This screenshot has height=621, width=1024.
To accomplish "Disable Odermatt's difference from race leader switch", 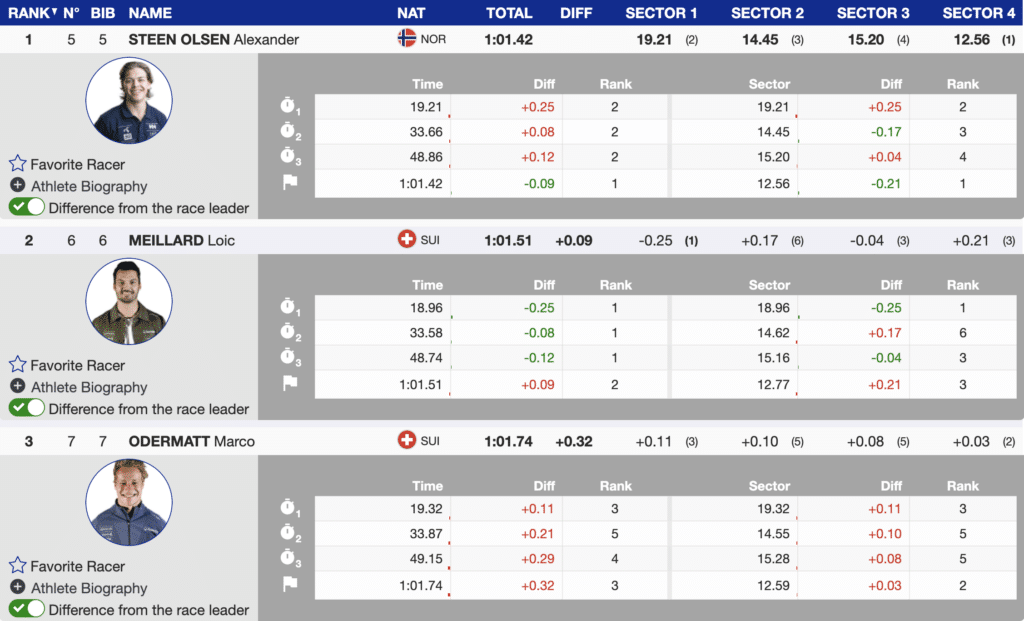I will tap(27, 610).
